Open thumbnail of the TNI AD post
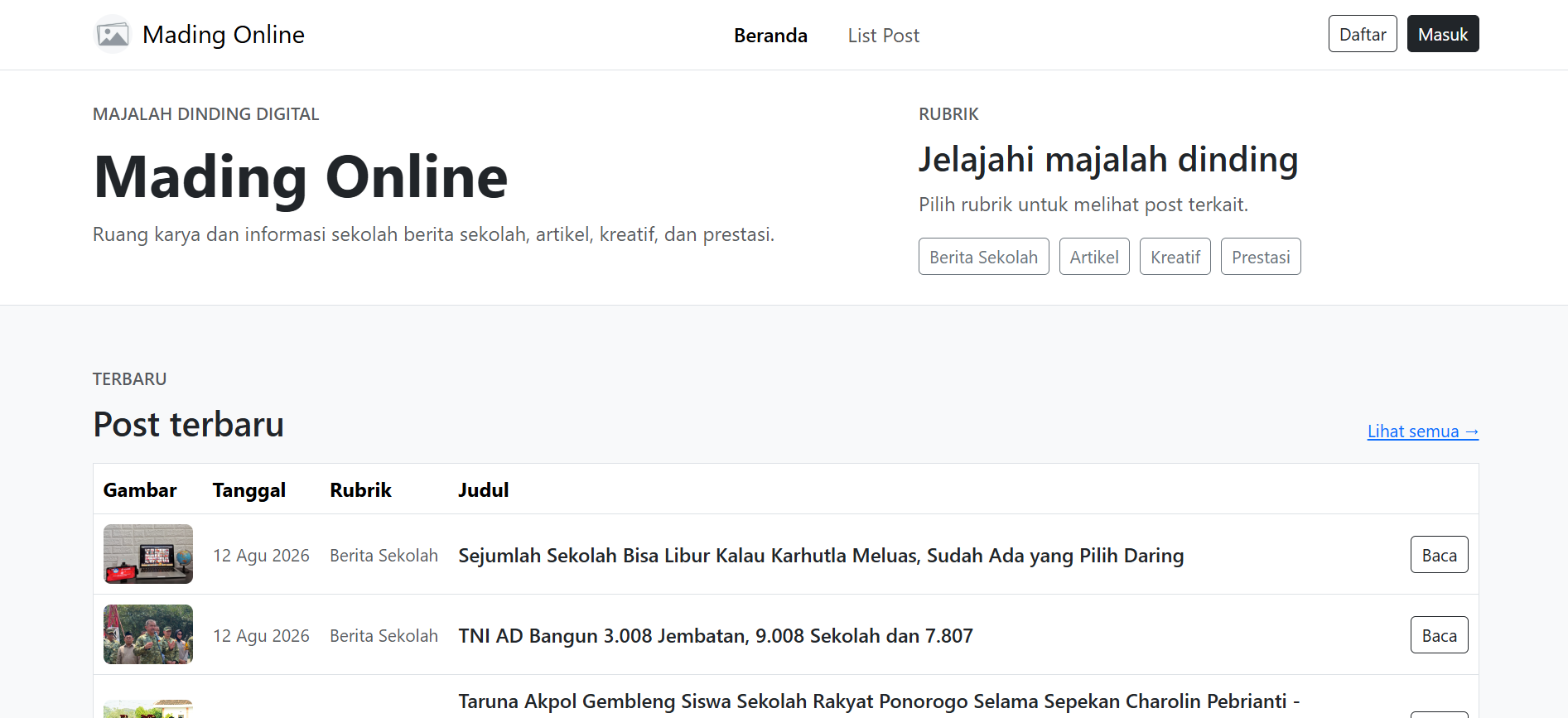Screen dimensions: 1568x718 (x=148, y=634)
